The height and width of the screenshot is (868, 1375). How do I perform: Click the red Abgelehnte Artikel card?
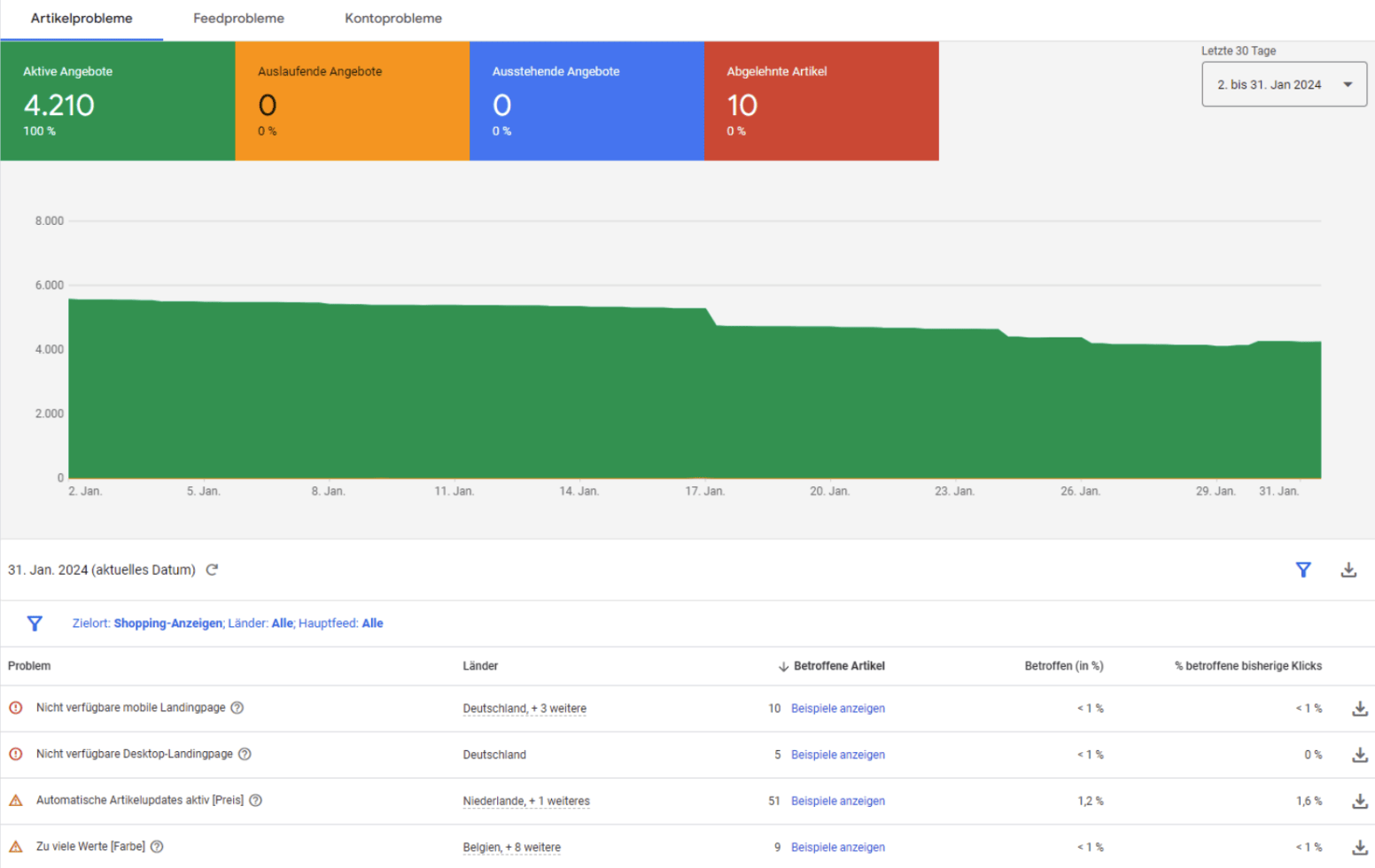pos(820,100)
